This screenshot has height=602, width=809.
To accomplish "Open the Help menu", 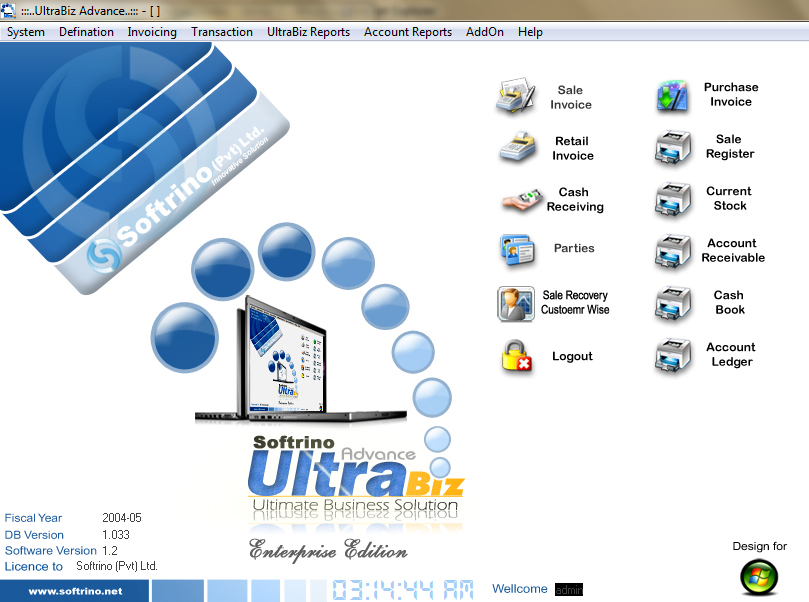I will click(x=530, y=32).
